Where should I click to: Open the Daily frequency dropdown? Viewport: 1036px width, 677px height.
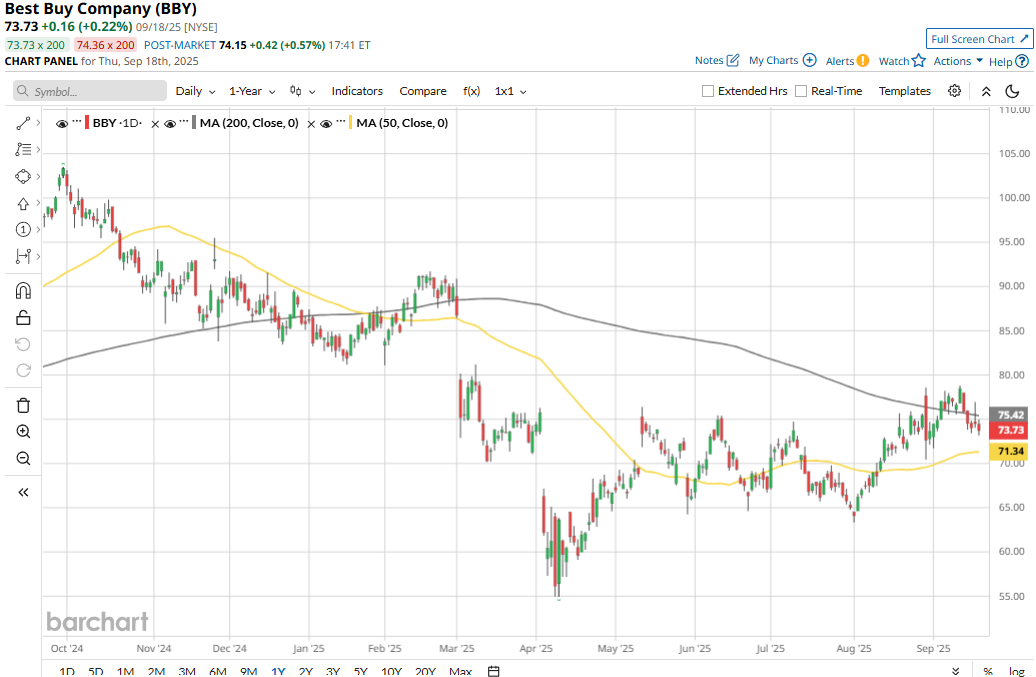(196, 91)
